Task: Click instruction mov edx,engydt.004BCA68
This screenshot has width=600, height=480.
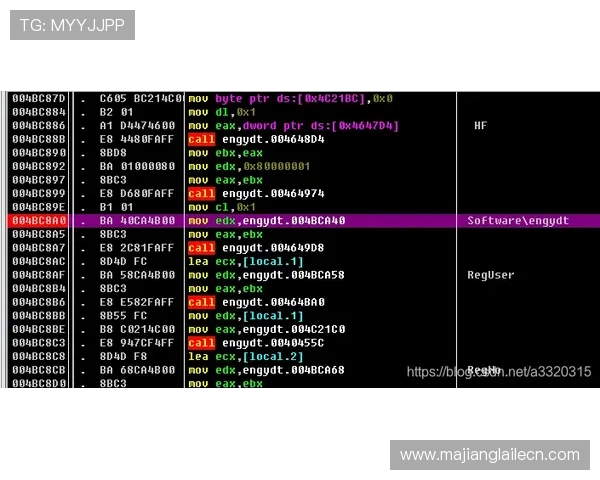Action: (266, 370)
